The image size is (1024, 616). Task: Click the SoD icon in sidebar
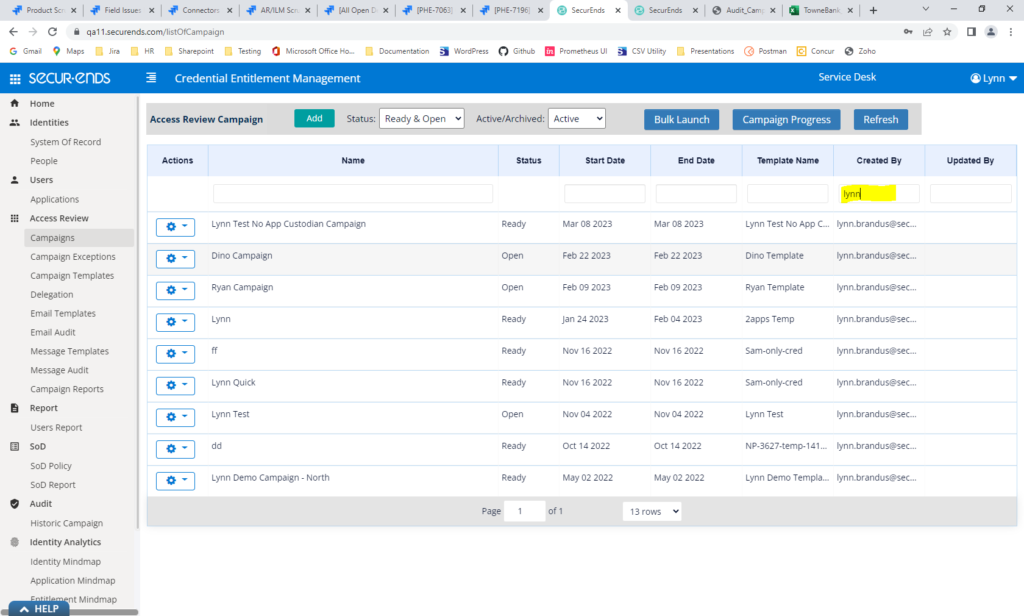pyautogui.click(x=14, y=446)
